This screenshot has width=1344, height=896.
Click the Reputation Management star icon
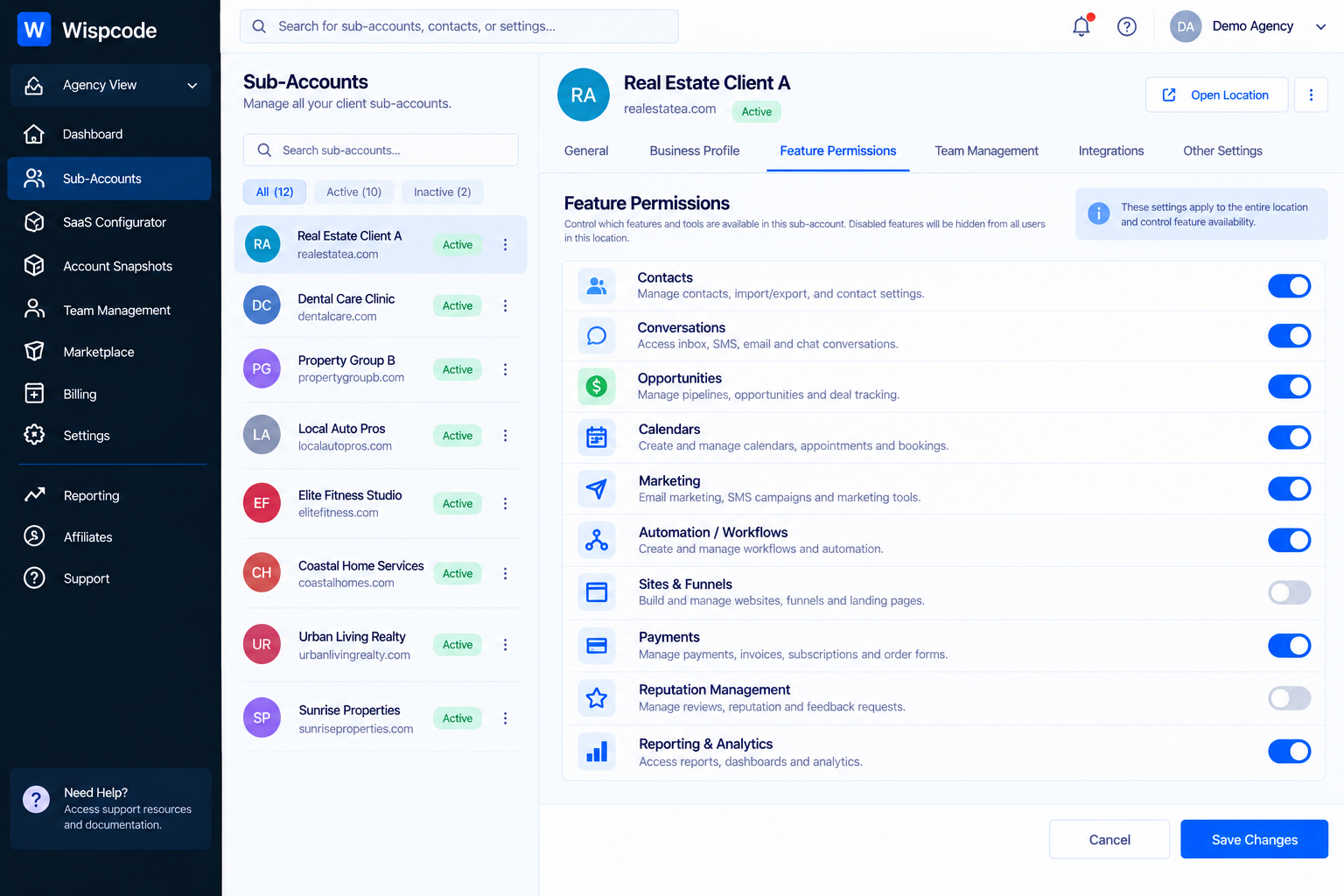597,698
